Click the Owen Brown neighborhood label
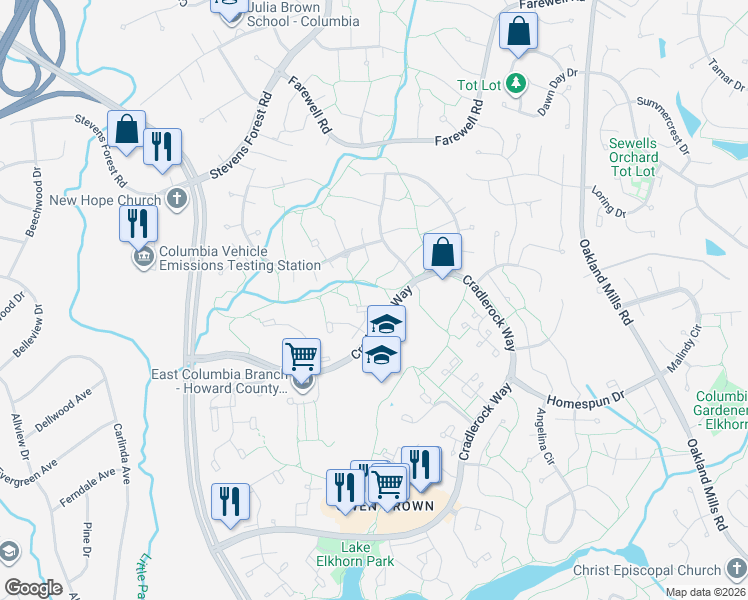This screenshot has width=748, height=600. coord(386,507)
